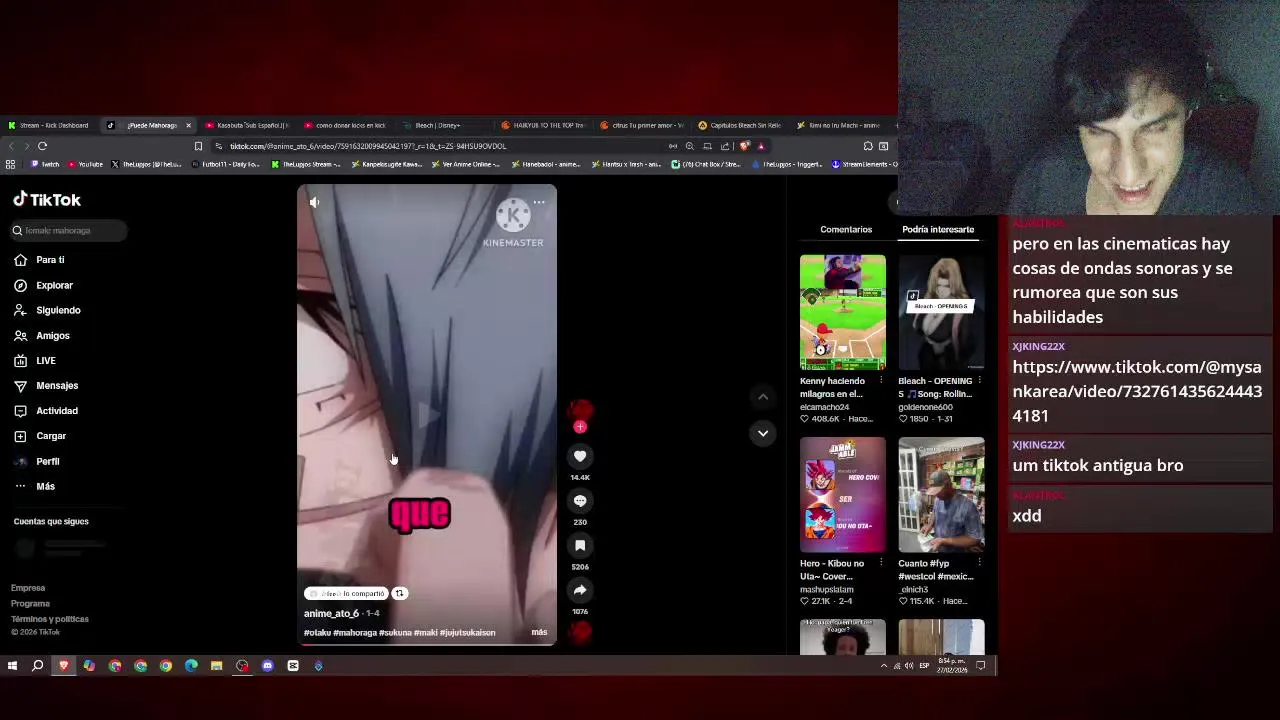
Task: Switch to the Comentarios tab
Action: pyautogui.click(x=846, y=230)
